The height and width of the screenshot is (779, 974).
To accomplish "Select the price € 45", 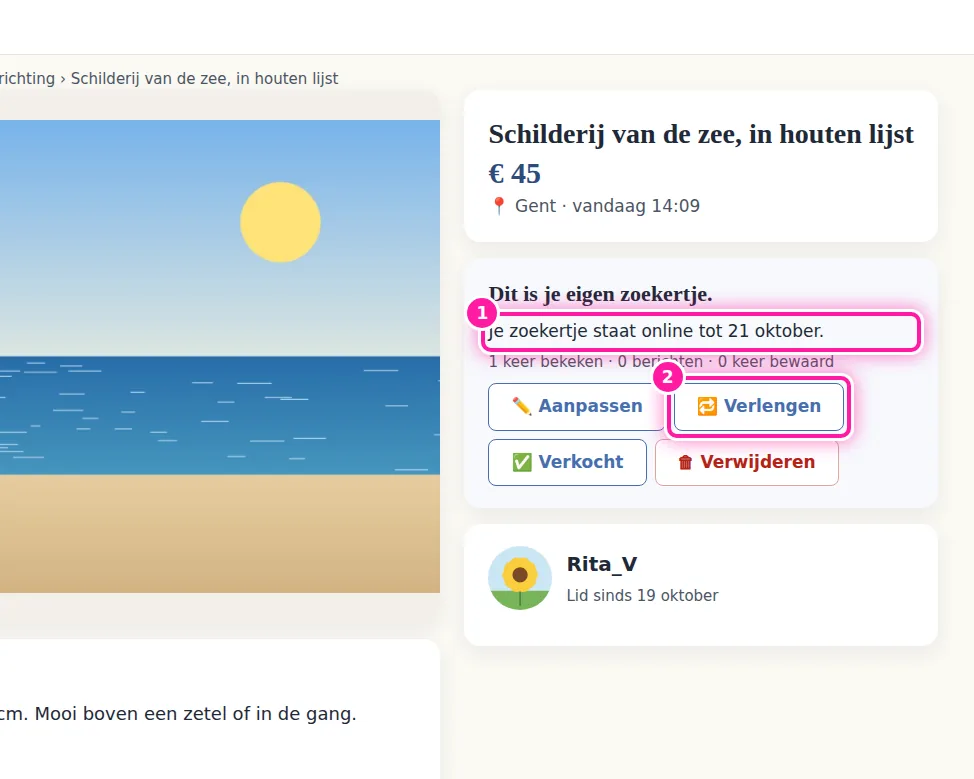I will pyautogui.click(x=514, y=174).
